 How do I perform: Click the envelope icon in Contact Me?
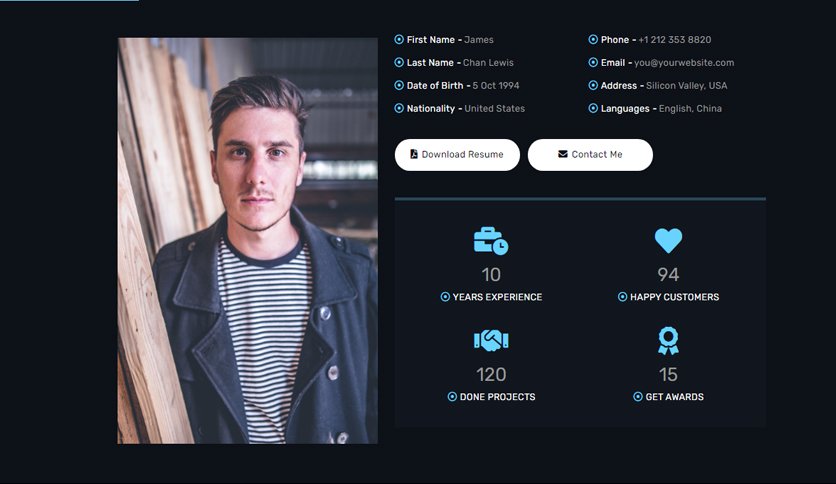(x=562, y=154)
